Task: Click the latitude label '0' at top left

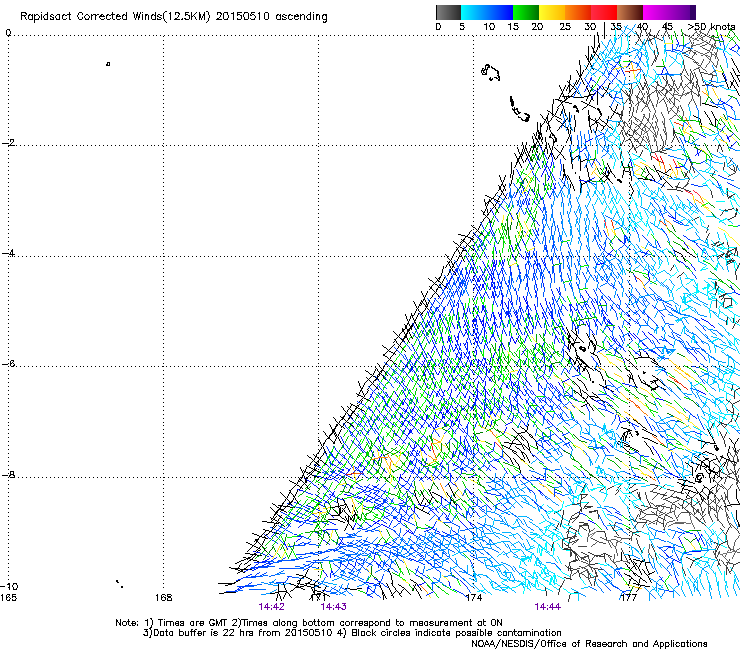Action: point(8,33)
